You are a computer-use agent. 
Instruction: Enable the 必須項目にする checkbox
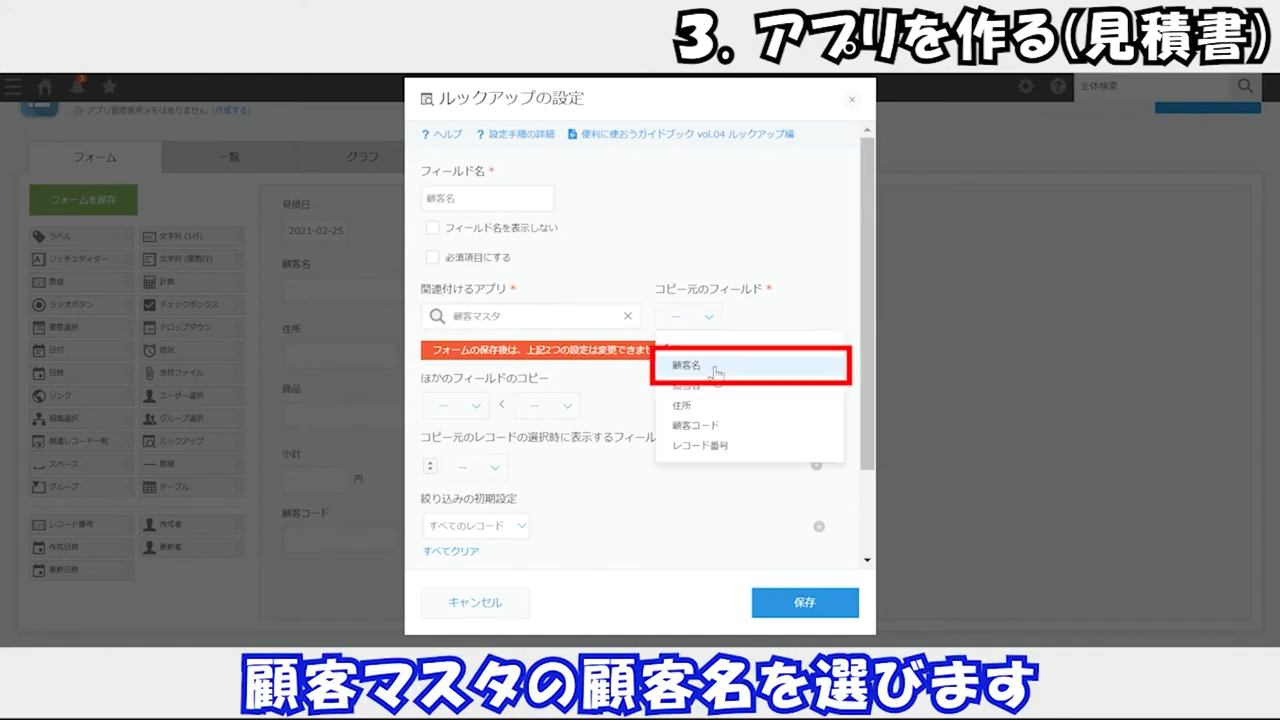[x=433, y=257]
